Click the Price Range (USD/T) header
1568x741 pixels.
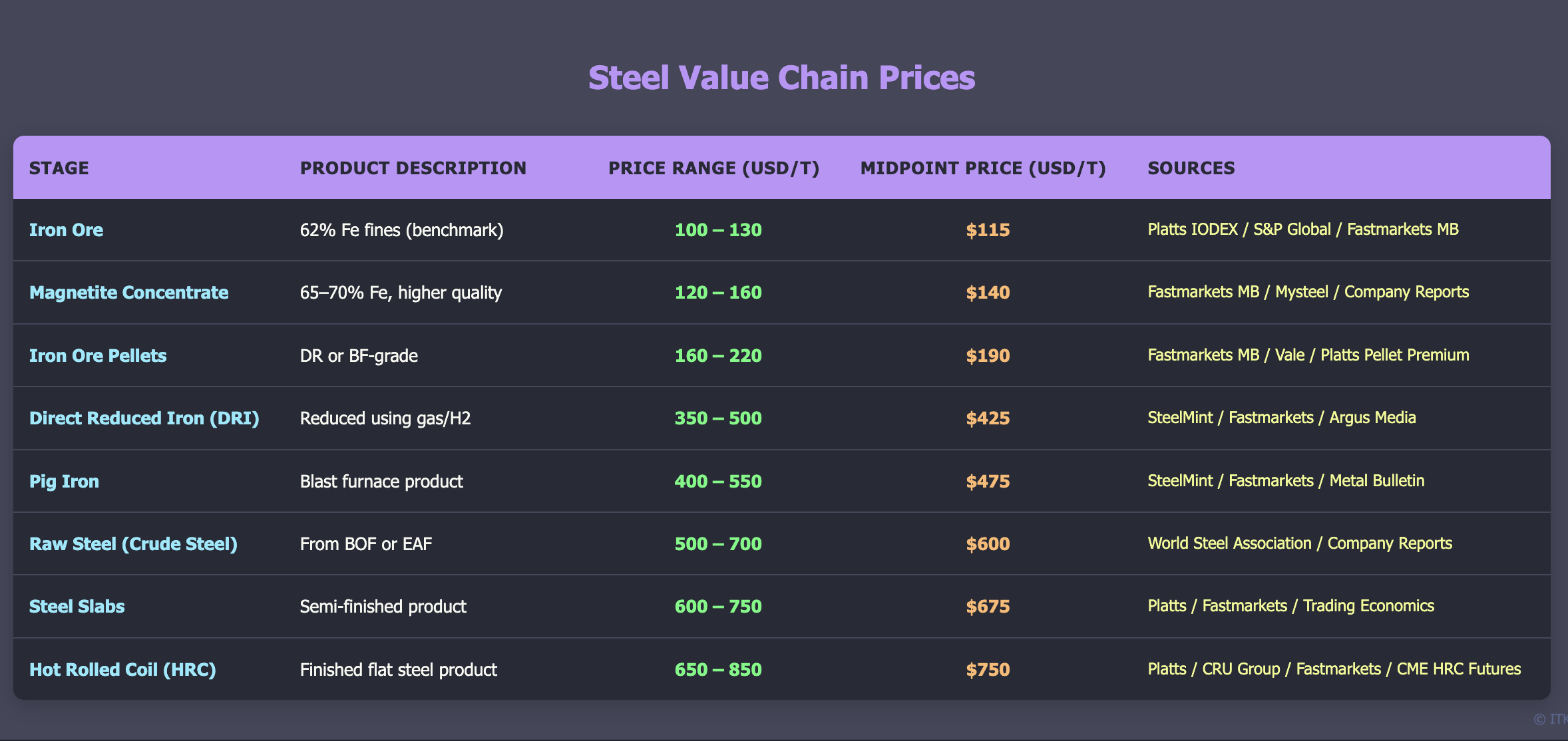pyautogui.click(x=713, y=168)
